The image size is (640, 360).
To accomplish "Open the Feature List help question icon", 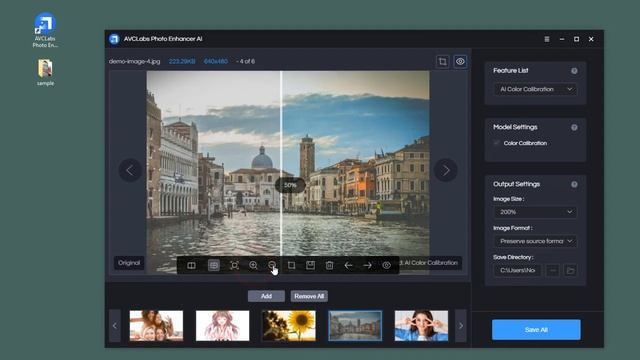I will (574, 71).
